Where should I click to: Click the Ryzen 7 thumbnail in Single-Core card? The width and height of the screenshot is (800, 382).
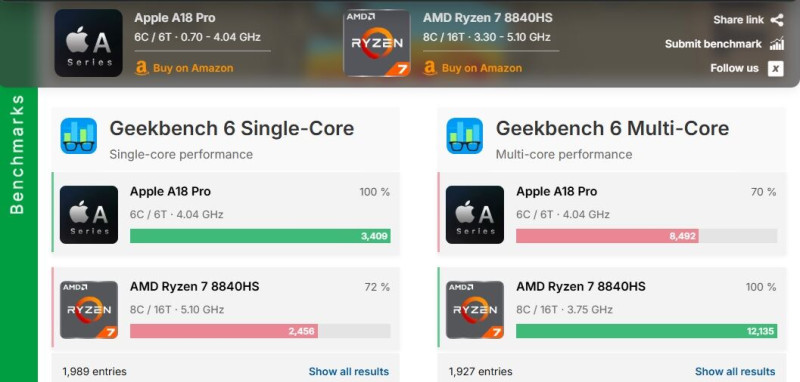[89, 310]
